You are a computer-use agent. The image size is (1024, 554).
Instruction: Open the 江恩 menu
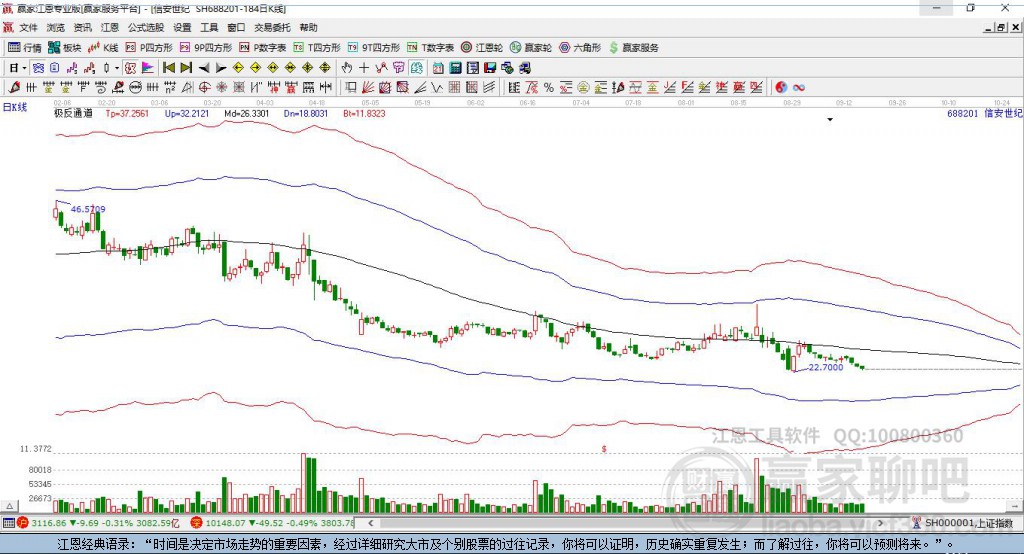110,27
